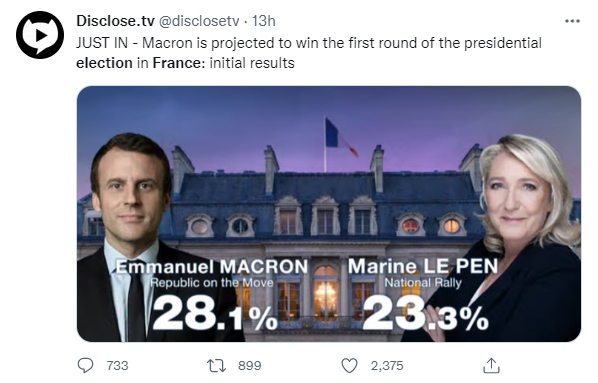Open the 13h timestamp link
The width and height of the screenshot is (598, 383).
[x=264, y=21]
